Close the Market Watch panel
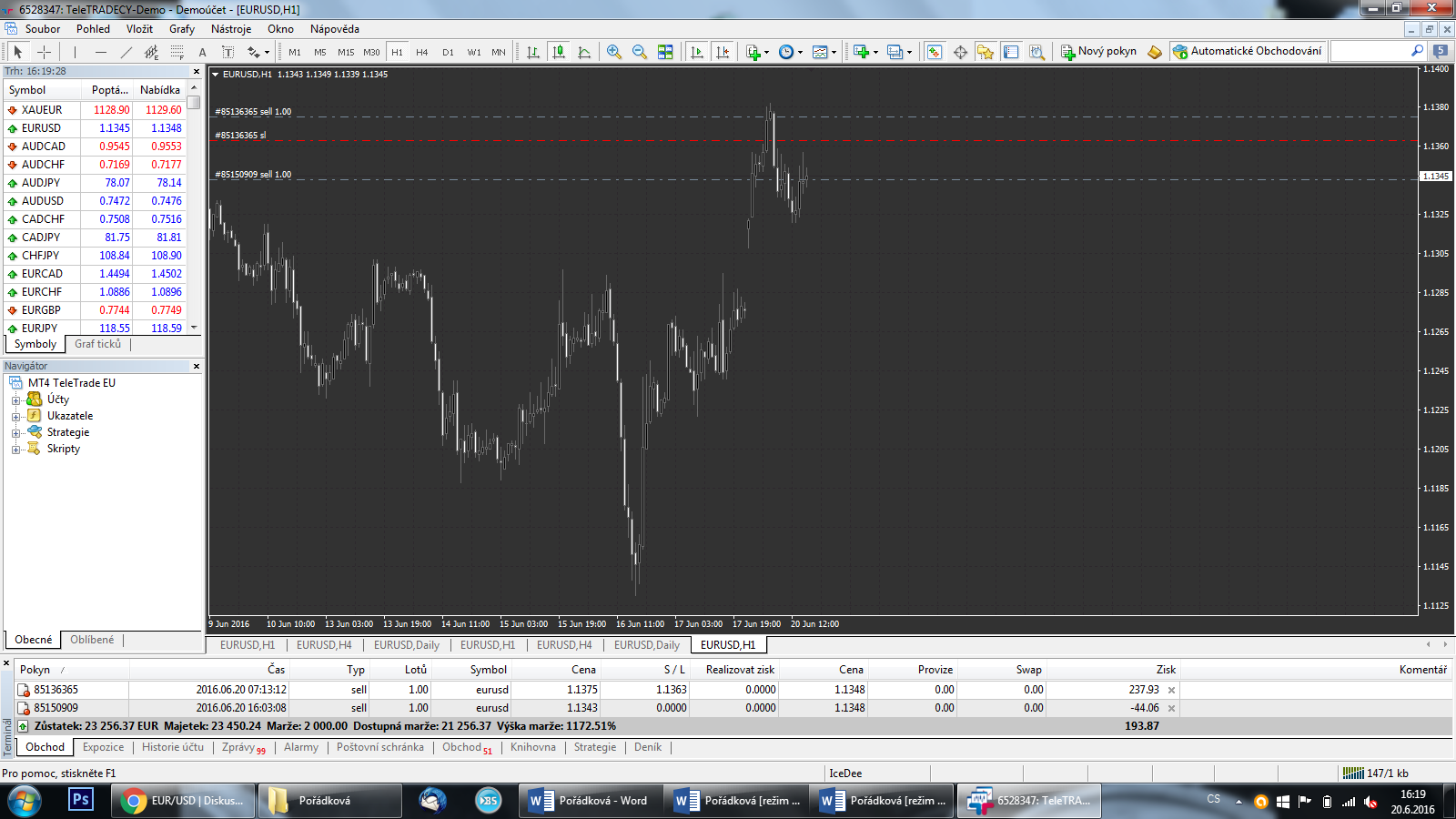Viewport: 1456px width, 819px height. click(x=196, y=71)
